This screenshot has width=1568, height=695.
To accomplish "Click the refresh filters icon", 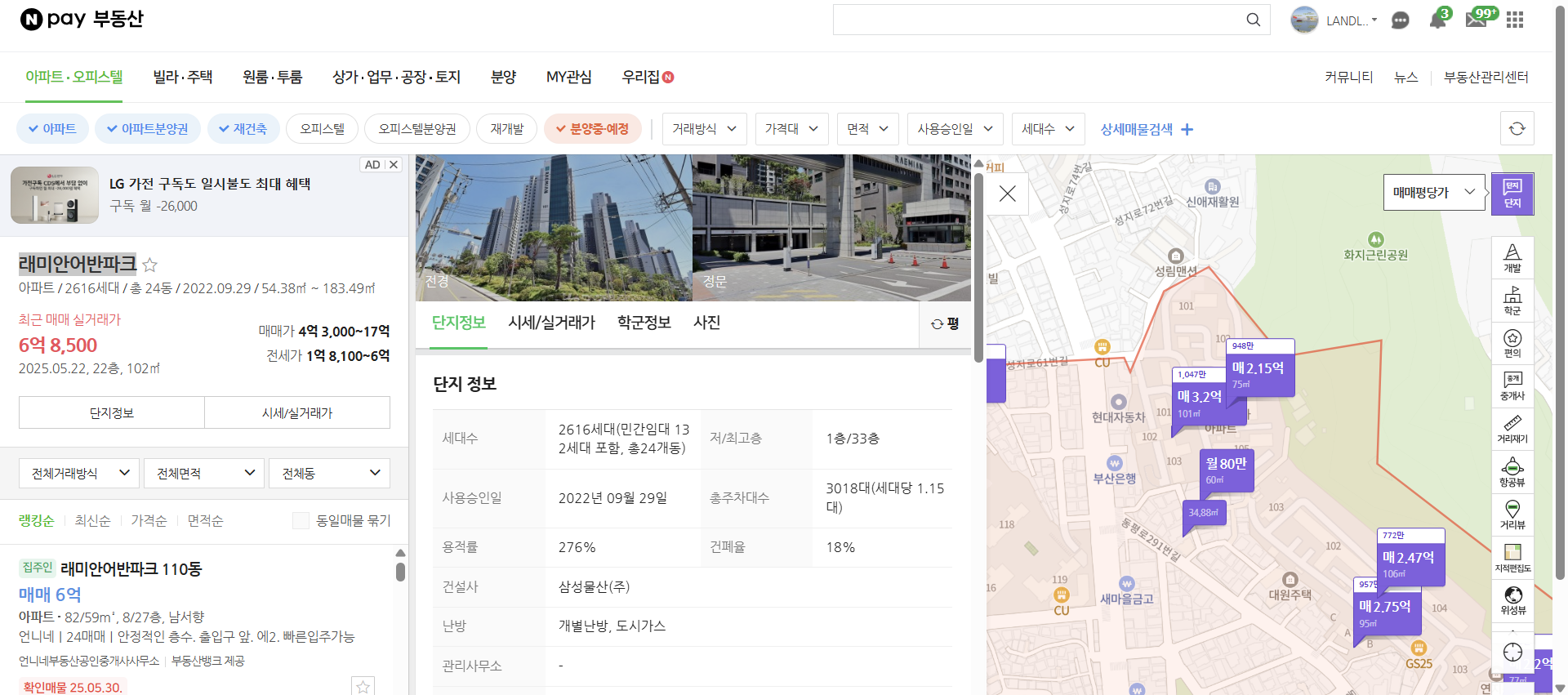I will click(1517, 128).
